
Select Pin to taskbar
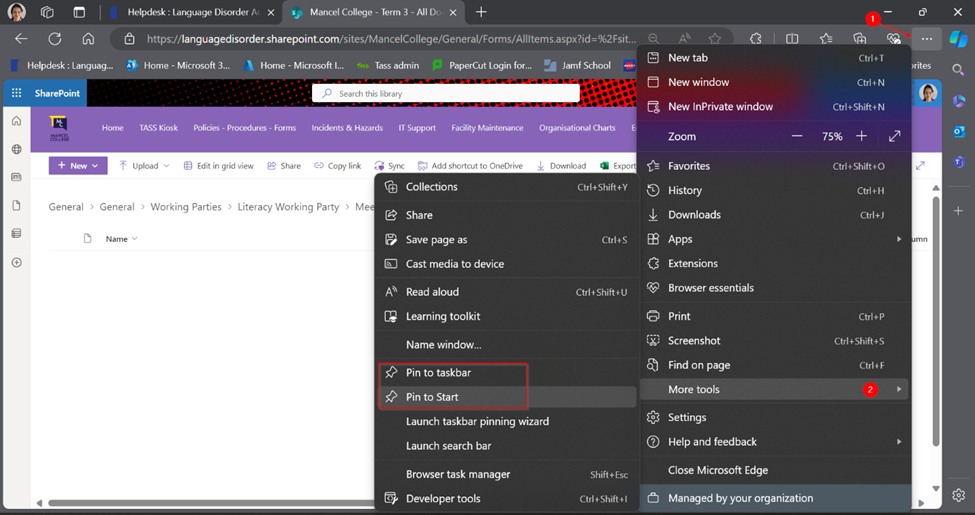click(x=438, y=373)
